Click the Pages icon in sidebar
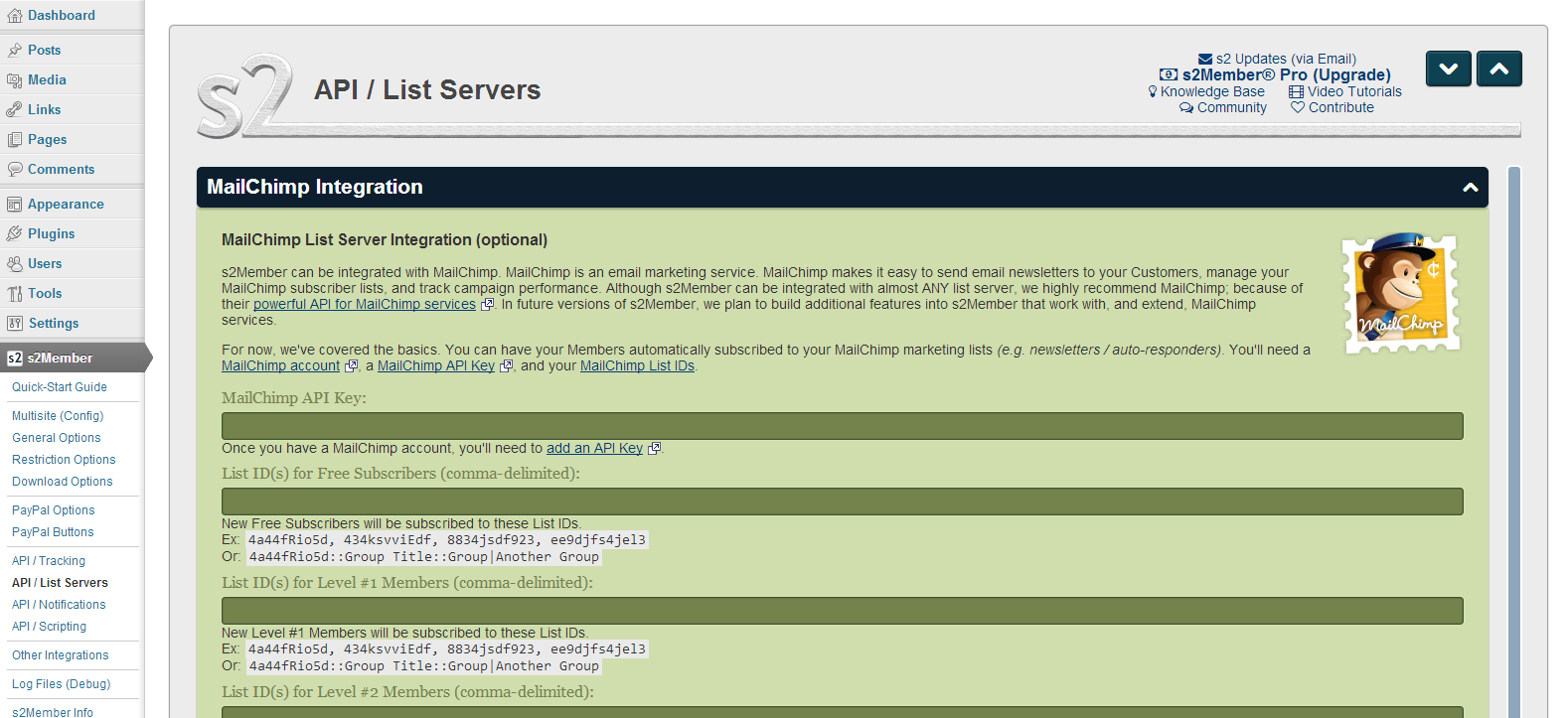Screen dimensions: 1568x718 [x=15, y=139]
